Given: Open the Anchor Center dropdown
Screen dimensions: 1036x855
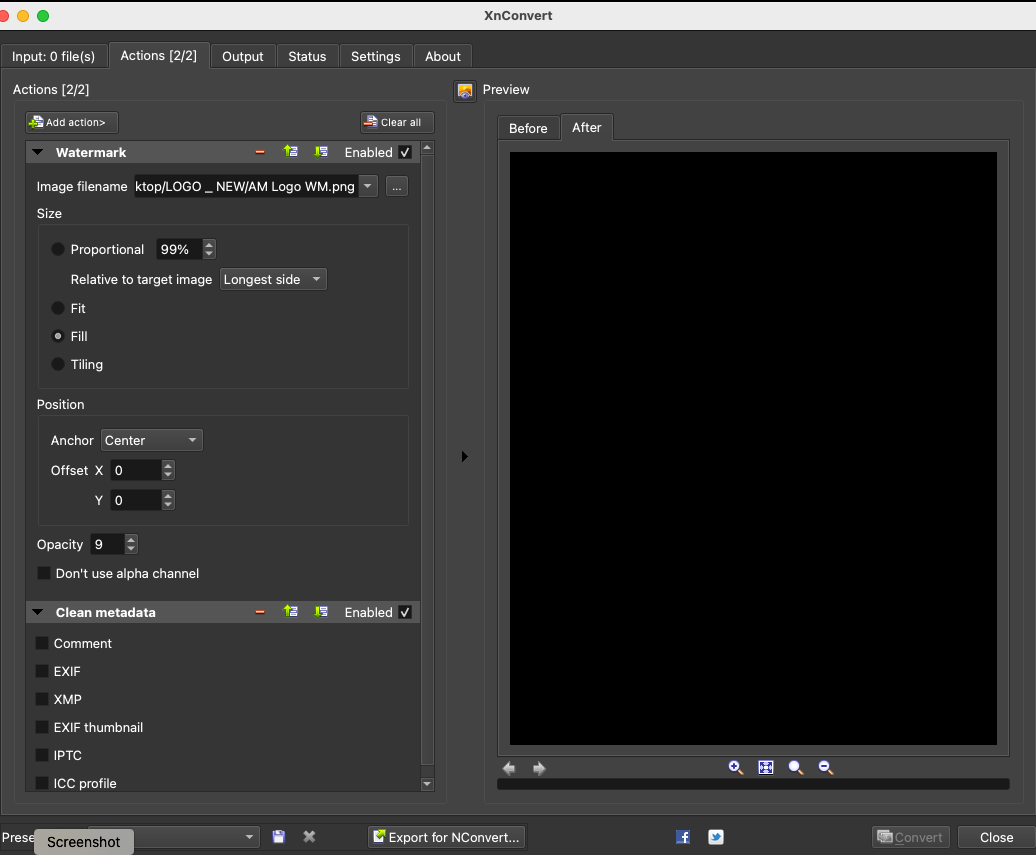Looking at the screenshot, I should [152, 440].
